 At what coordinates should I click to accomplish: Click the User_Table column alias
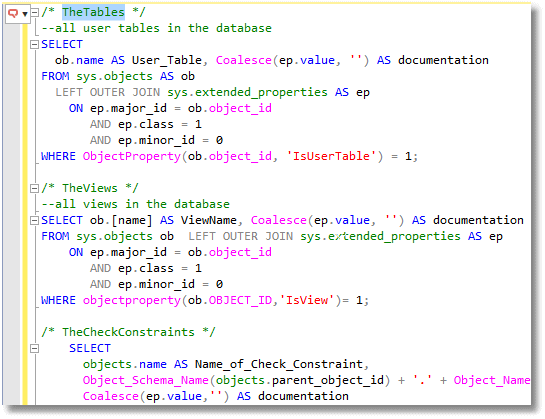(167, 61)
